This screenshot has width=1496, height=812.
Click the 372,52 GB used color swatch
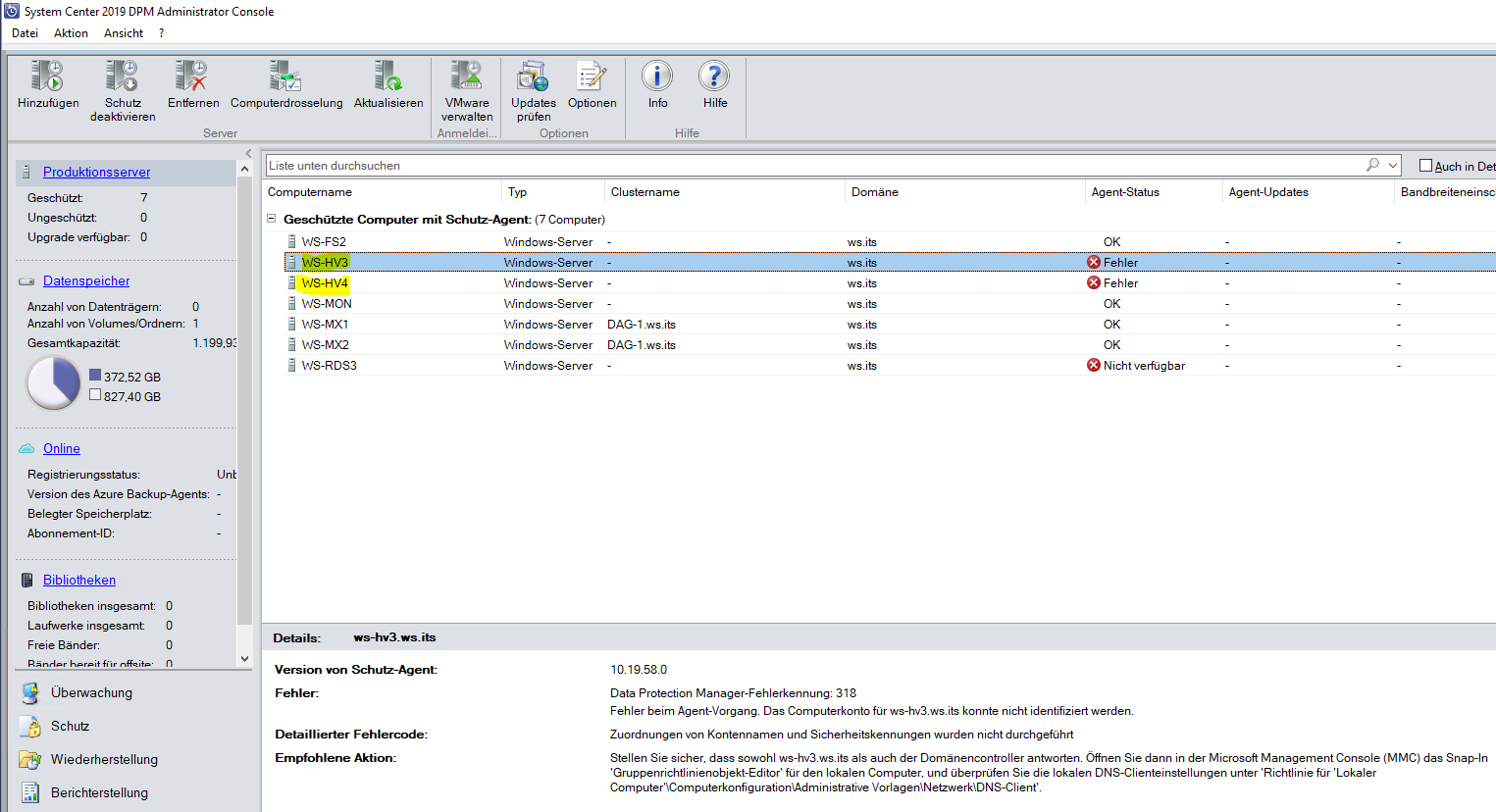pos(95,375)
